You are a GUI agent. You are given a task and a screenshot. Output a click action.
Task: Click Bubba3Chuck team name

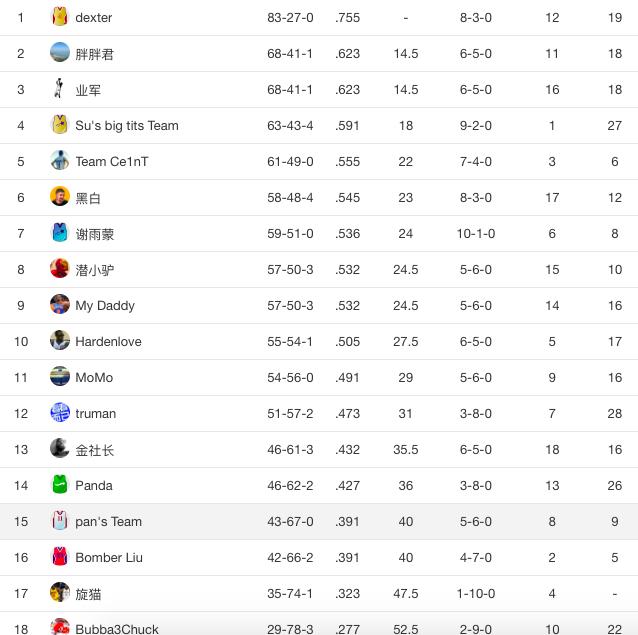tap(117, 628)
